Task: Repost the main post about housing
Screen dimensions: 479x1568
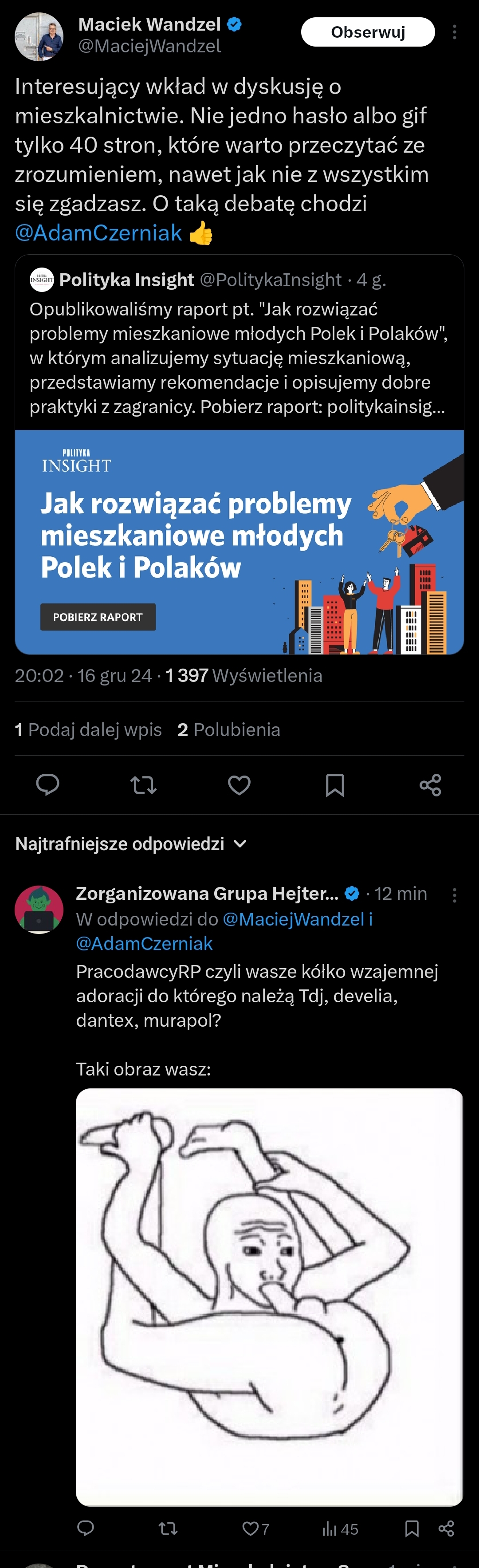Action: pyautogui.click(x=144, y=784)
